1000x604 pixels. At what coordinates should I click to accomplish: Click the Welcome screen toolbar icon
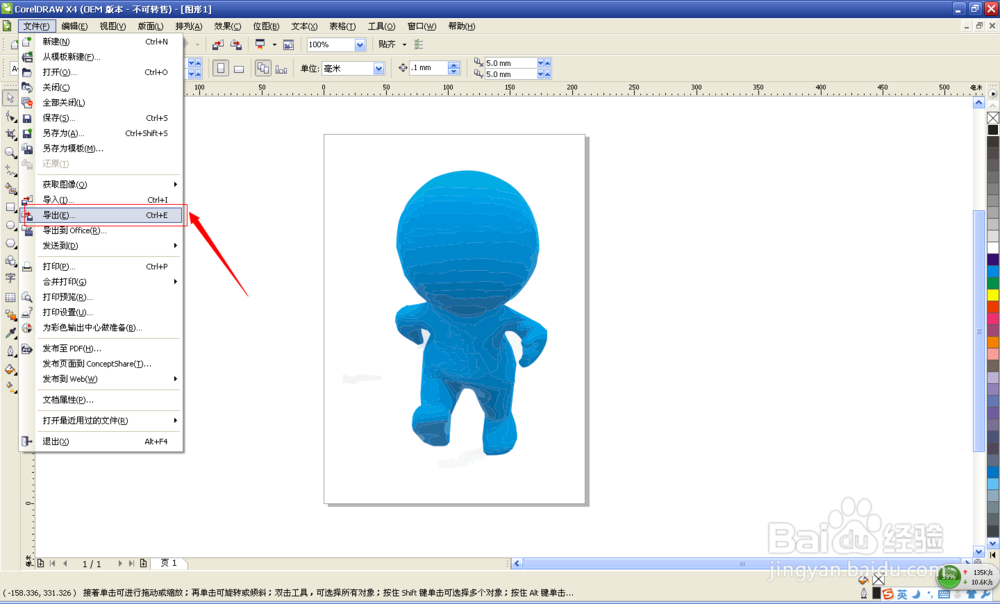coord(288,45)
